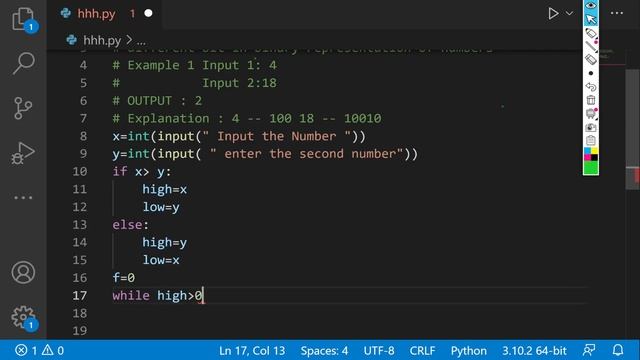This screenshot has width=640, height=360.
Task: Open the Manage gear icon
Action: tap(23, 317)
